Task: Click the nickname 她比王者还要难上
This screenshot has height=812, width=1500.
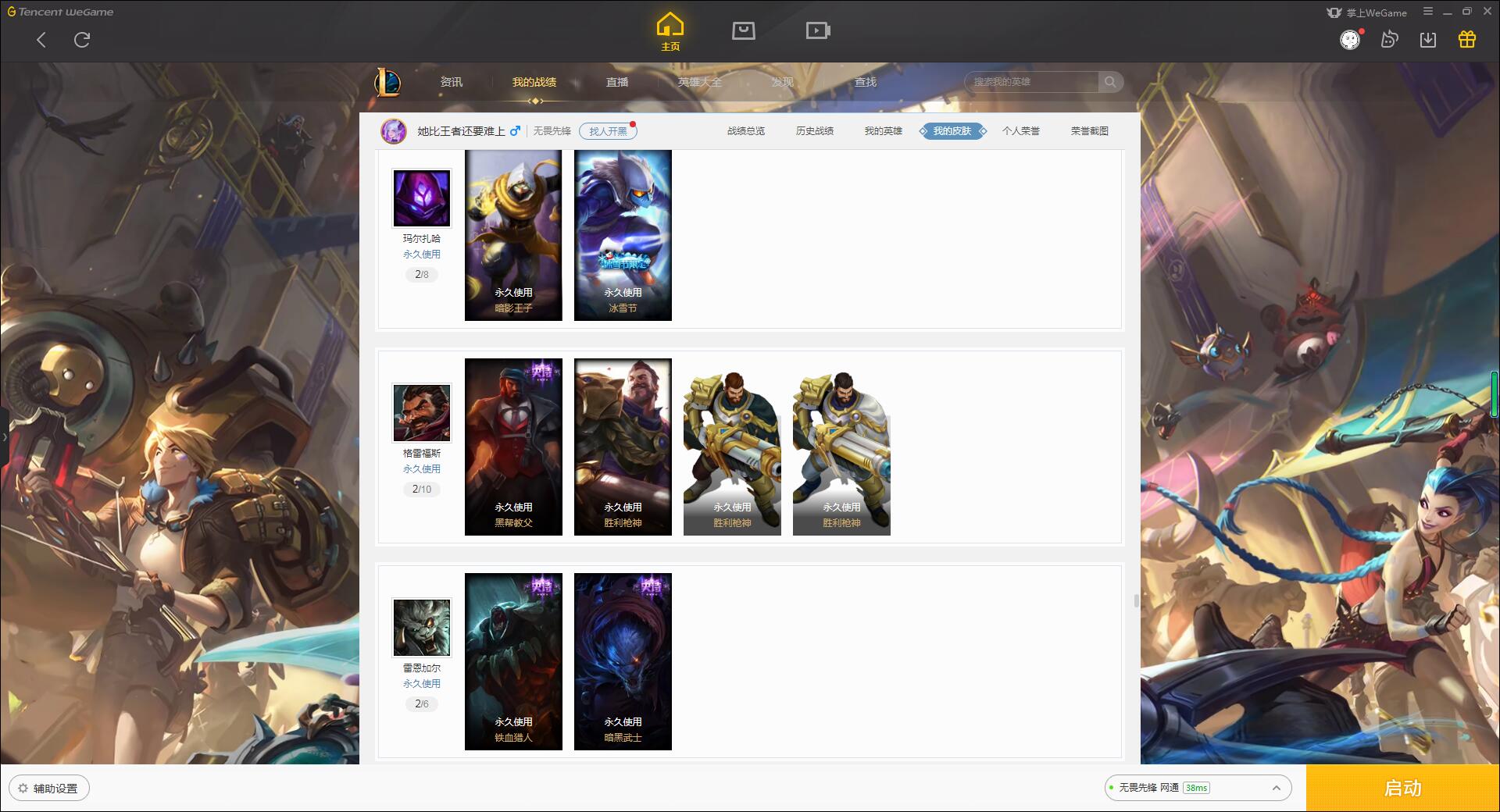Action: [x=461, y=131]
